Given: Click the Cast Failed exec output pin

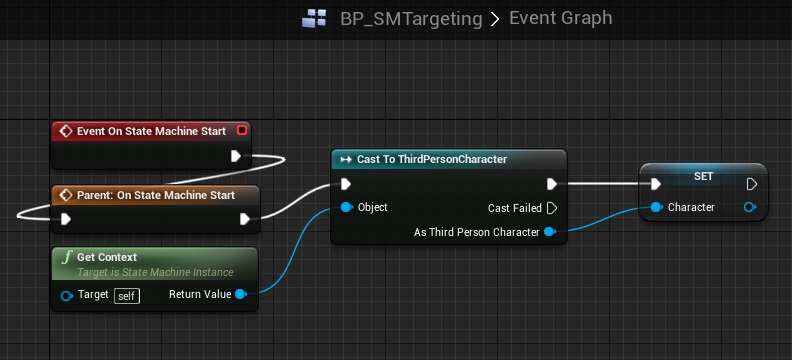Looking at the screenshot, I should pos(552,208).
